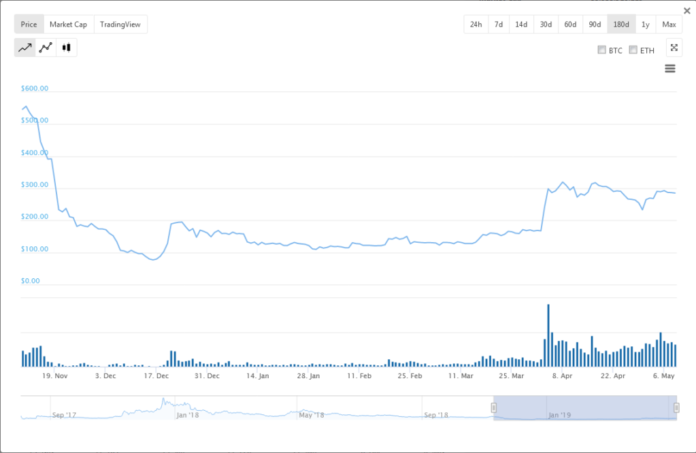
Task: Click the tallest volume bar in early April
Action: 548,335
